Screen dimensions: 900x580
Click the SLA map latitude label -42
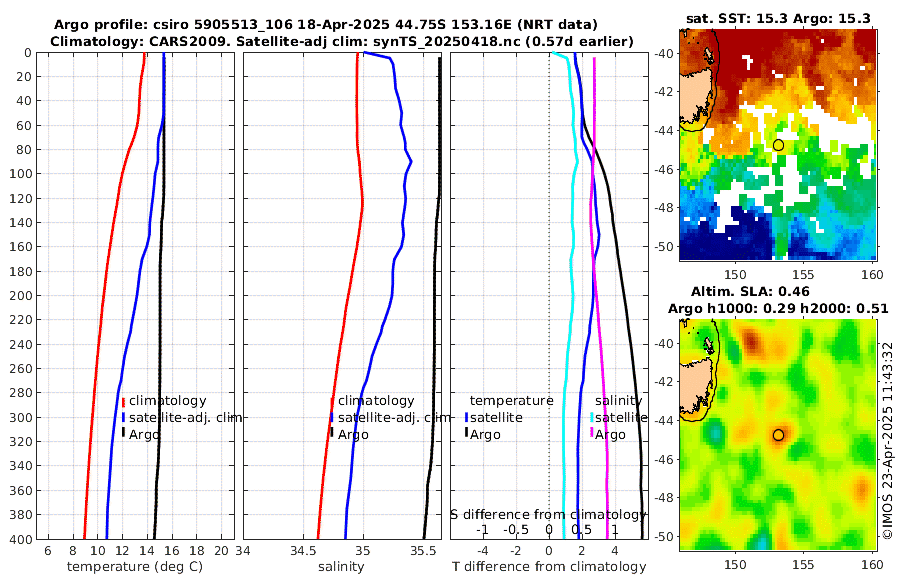(x=664, y=382)
